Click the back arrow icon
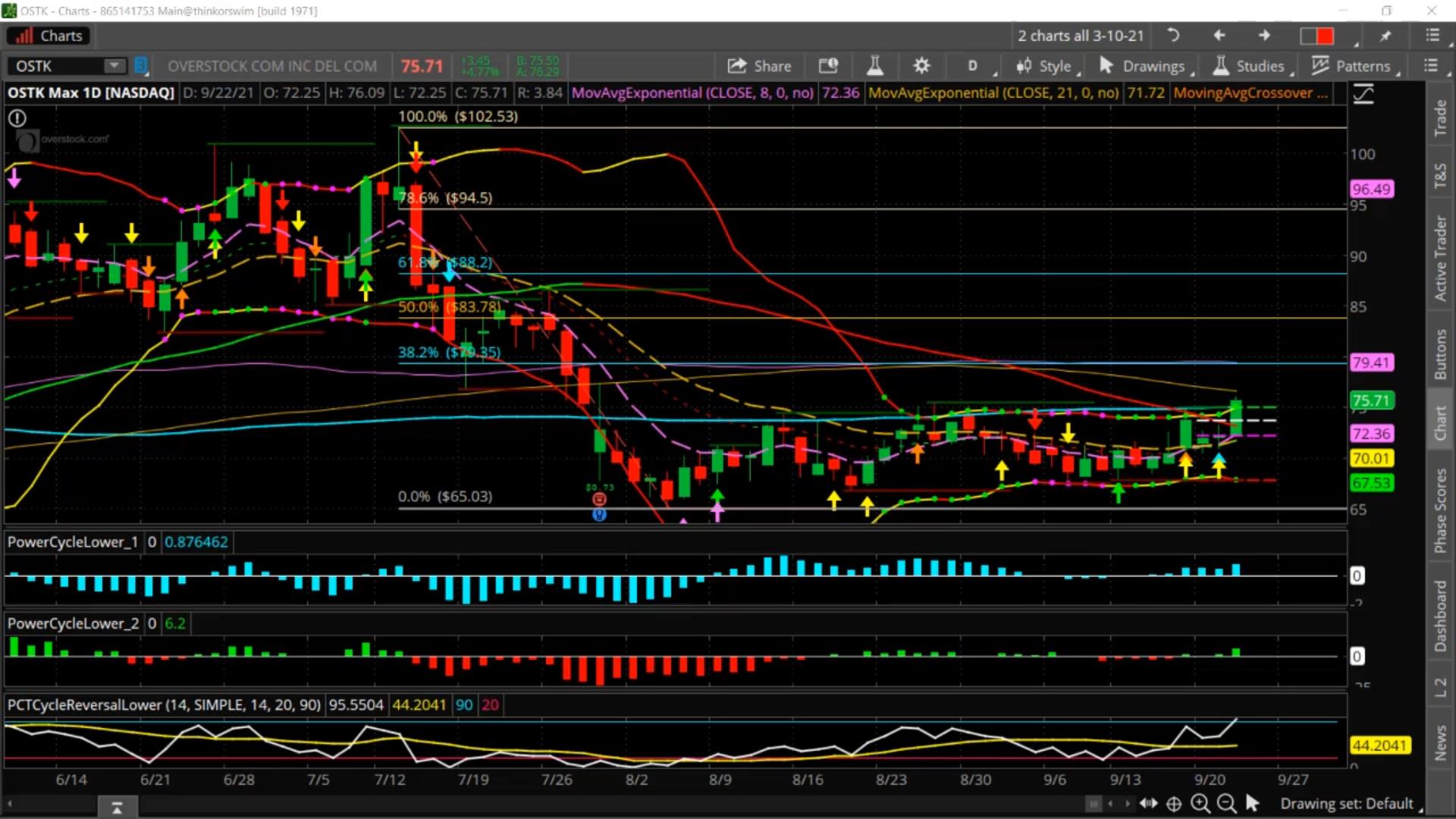Image resolution: width=1456 pixels, height=819 pixels. (1219, 36)
